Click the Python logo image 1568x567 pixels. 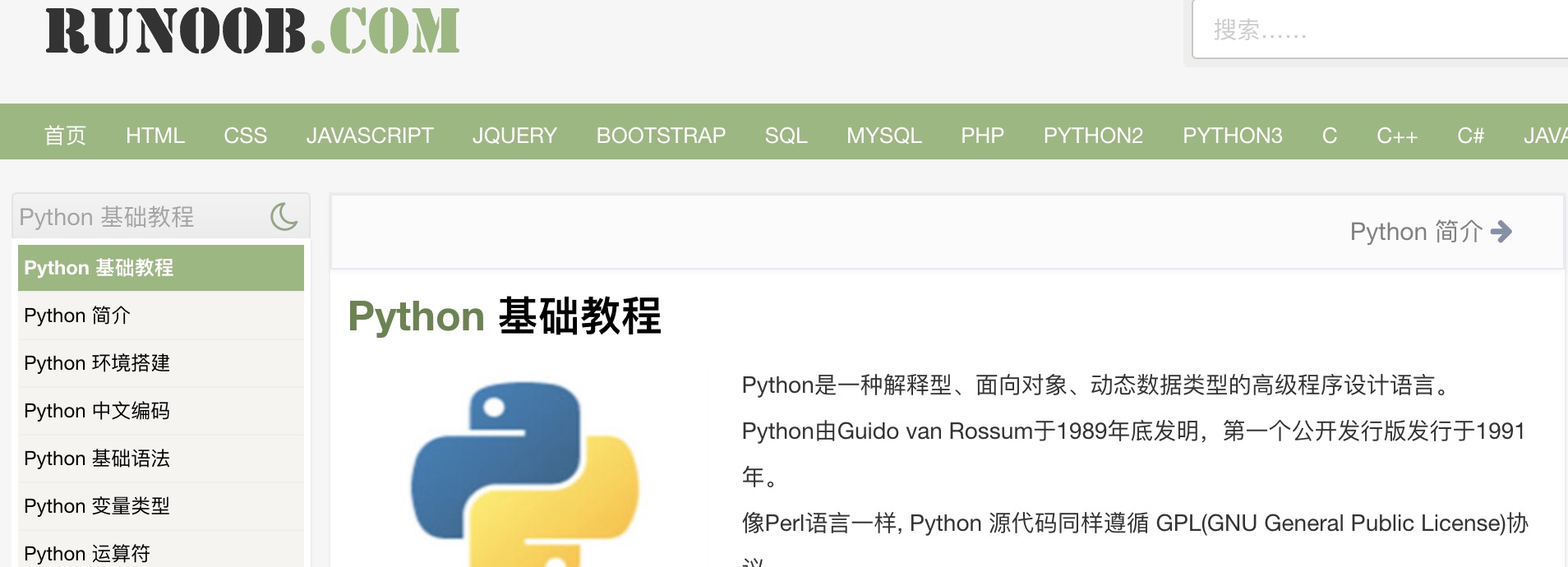pyautogui.click(x=524, y=473)
